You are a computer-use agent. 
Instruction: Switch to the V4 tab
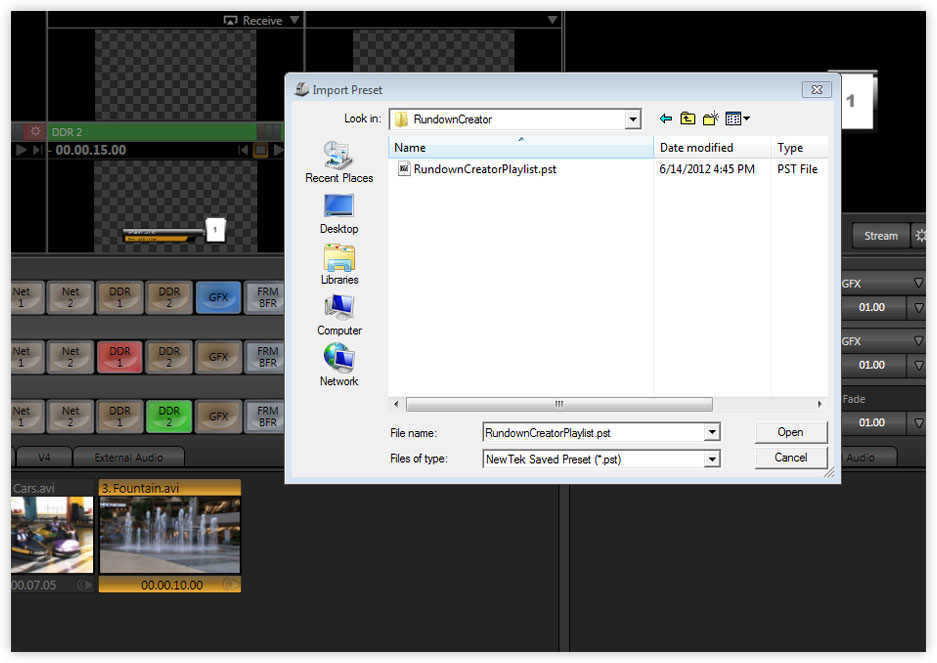(45, 456)
